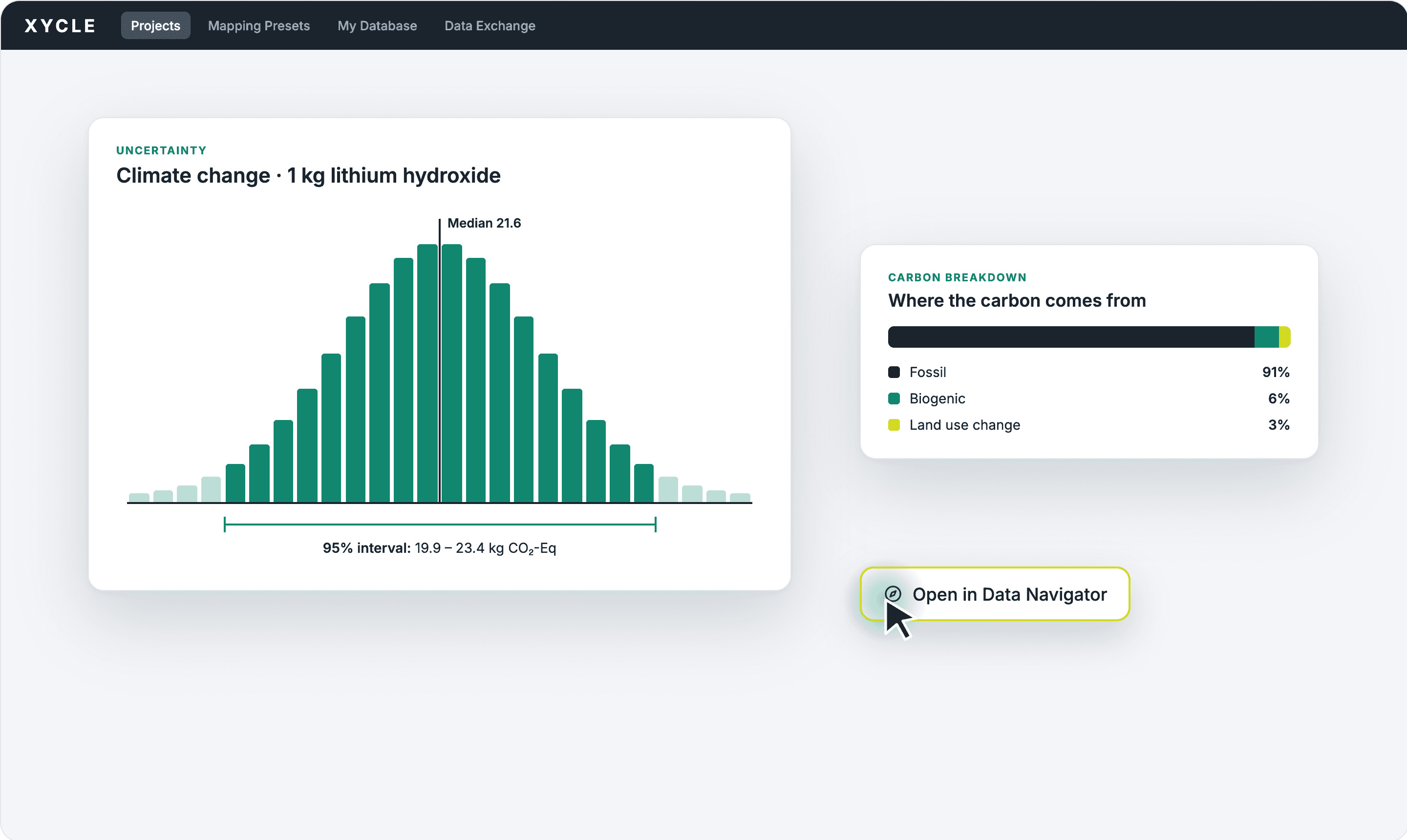Click the 95% interval range bracket line
Screen dimensions: 1407x840
(x=440, y=525)
